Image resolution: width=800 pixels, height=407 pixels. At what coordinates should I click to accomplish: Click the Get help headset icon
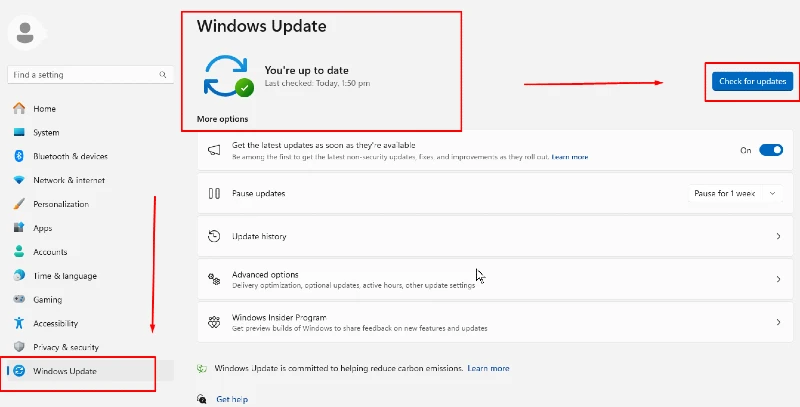[x=202, y=399]
